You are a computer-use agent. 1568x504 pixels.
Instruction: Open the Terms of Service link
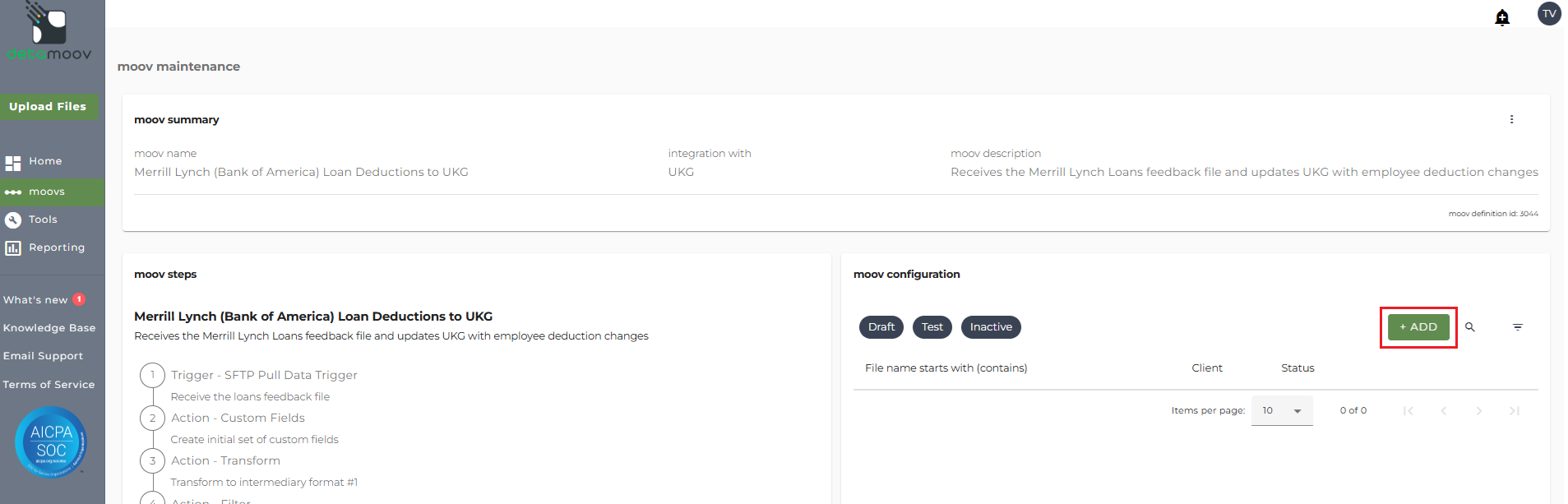(49, 385)
